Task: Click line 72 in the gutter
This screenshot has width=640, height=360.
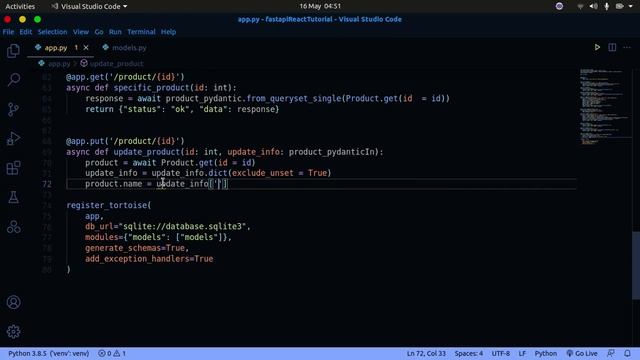Action: [47, 184]
